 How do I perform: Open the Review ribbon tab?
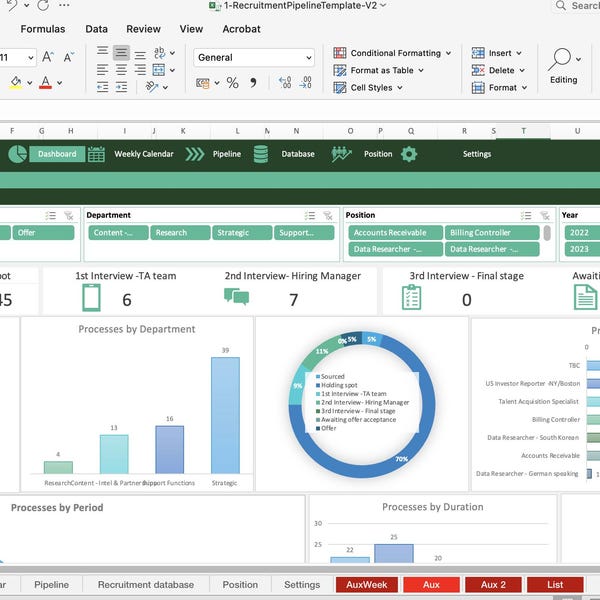coord(143,29)
